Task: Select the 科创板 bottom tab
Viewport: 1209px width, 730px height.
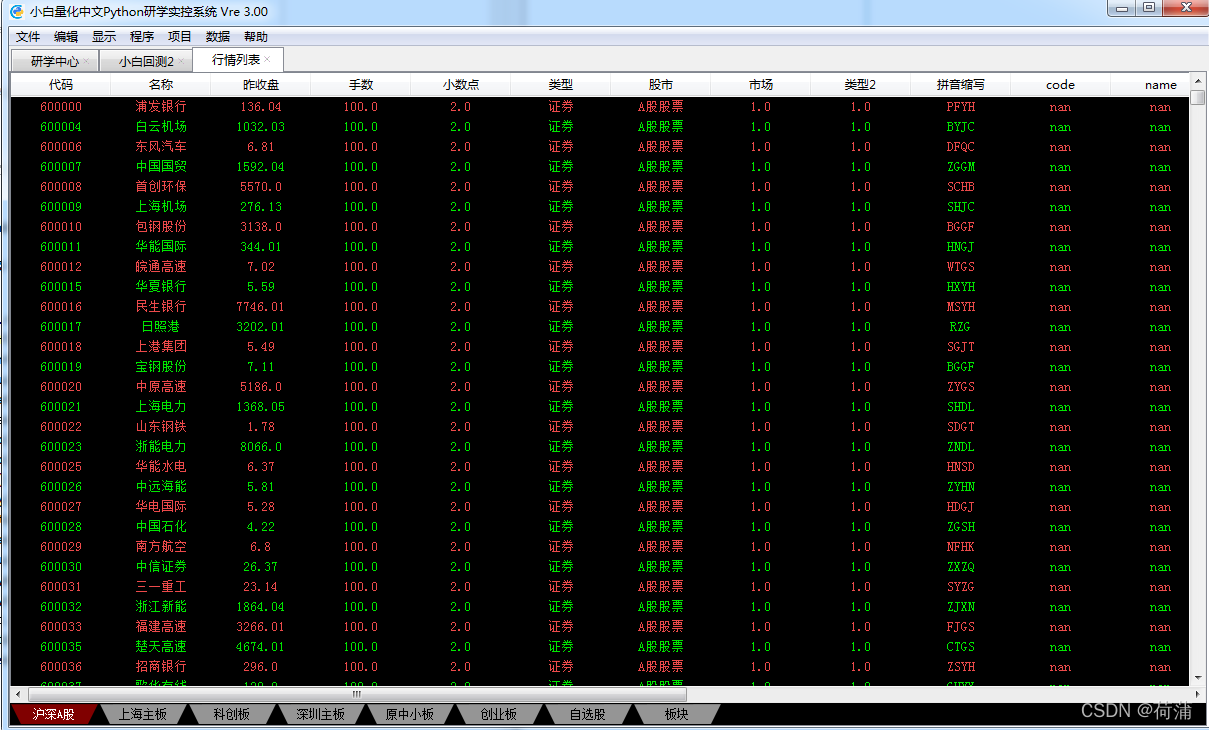Action: click(232, 714)
